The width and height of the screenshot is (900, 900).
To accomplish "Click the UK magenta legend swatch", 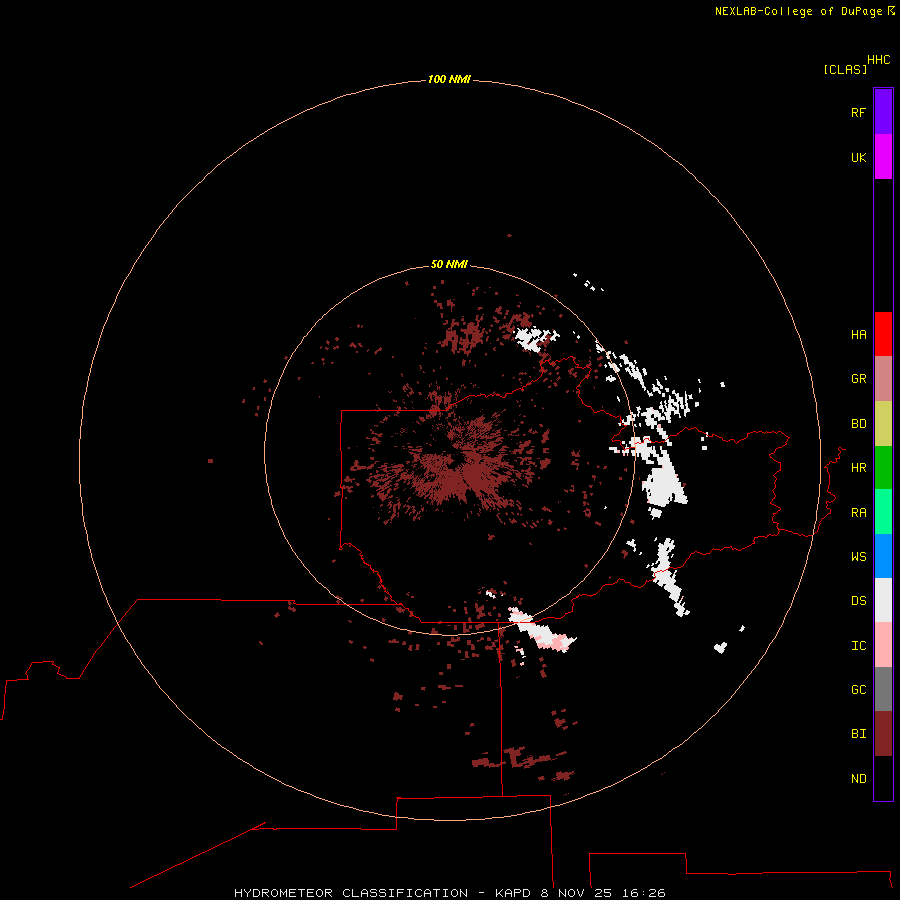I will [883, 157].
